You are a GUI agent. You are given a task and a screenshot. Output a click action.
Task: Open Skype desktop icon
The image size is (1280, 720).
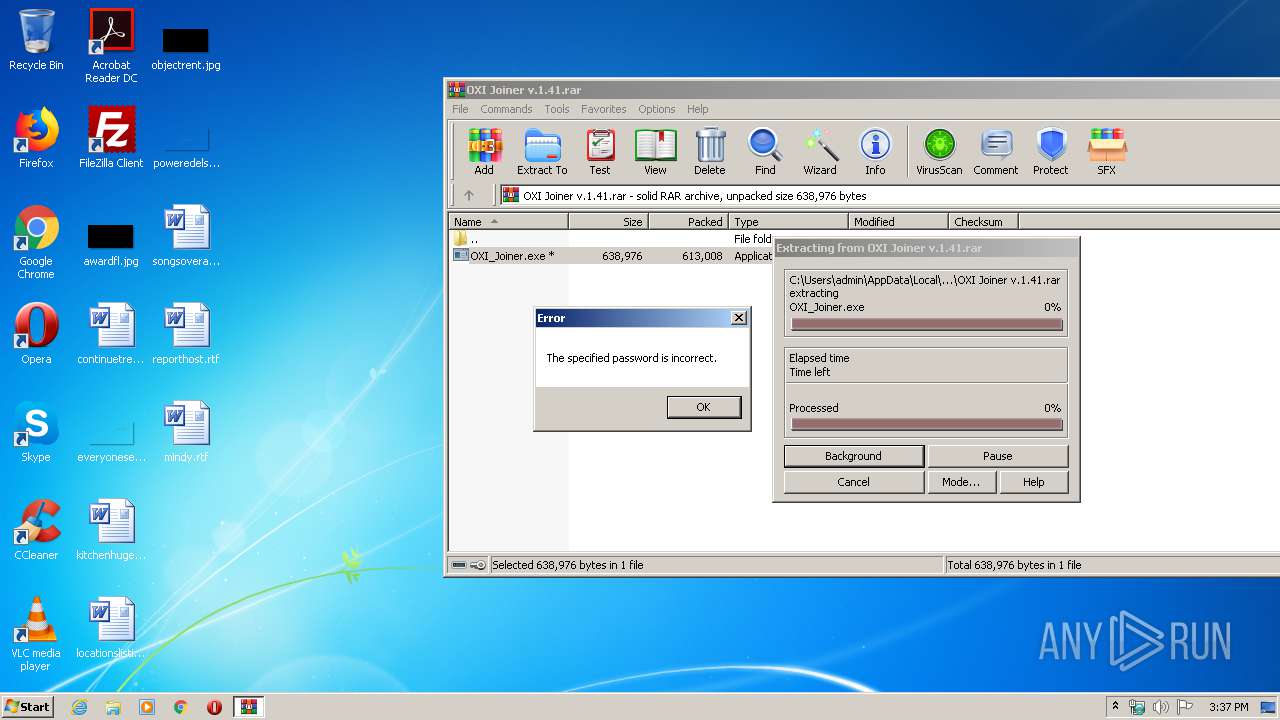36,431
